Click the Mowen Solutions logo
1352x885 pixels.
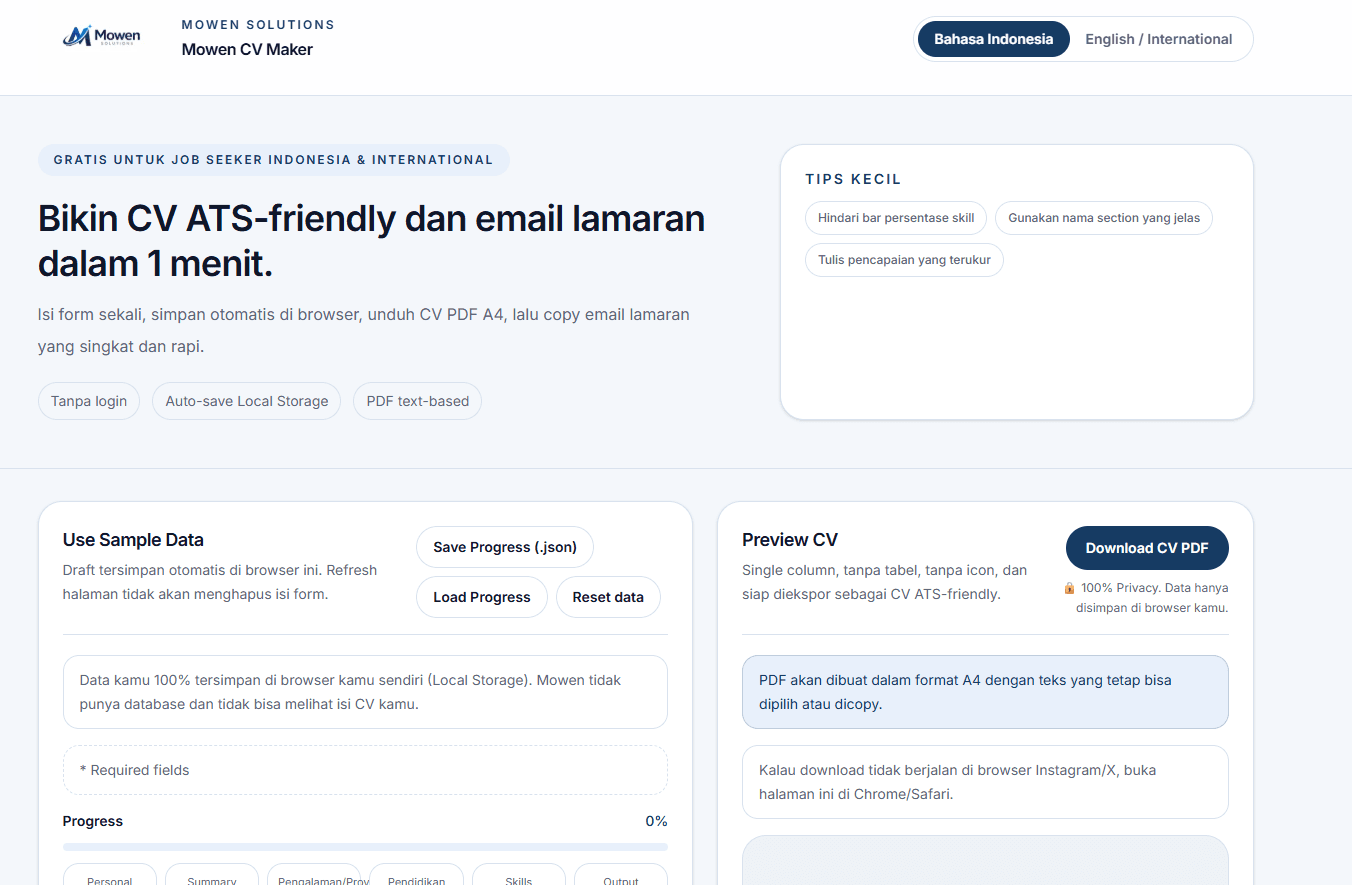(x=101, y=37)
